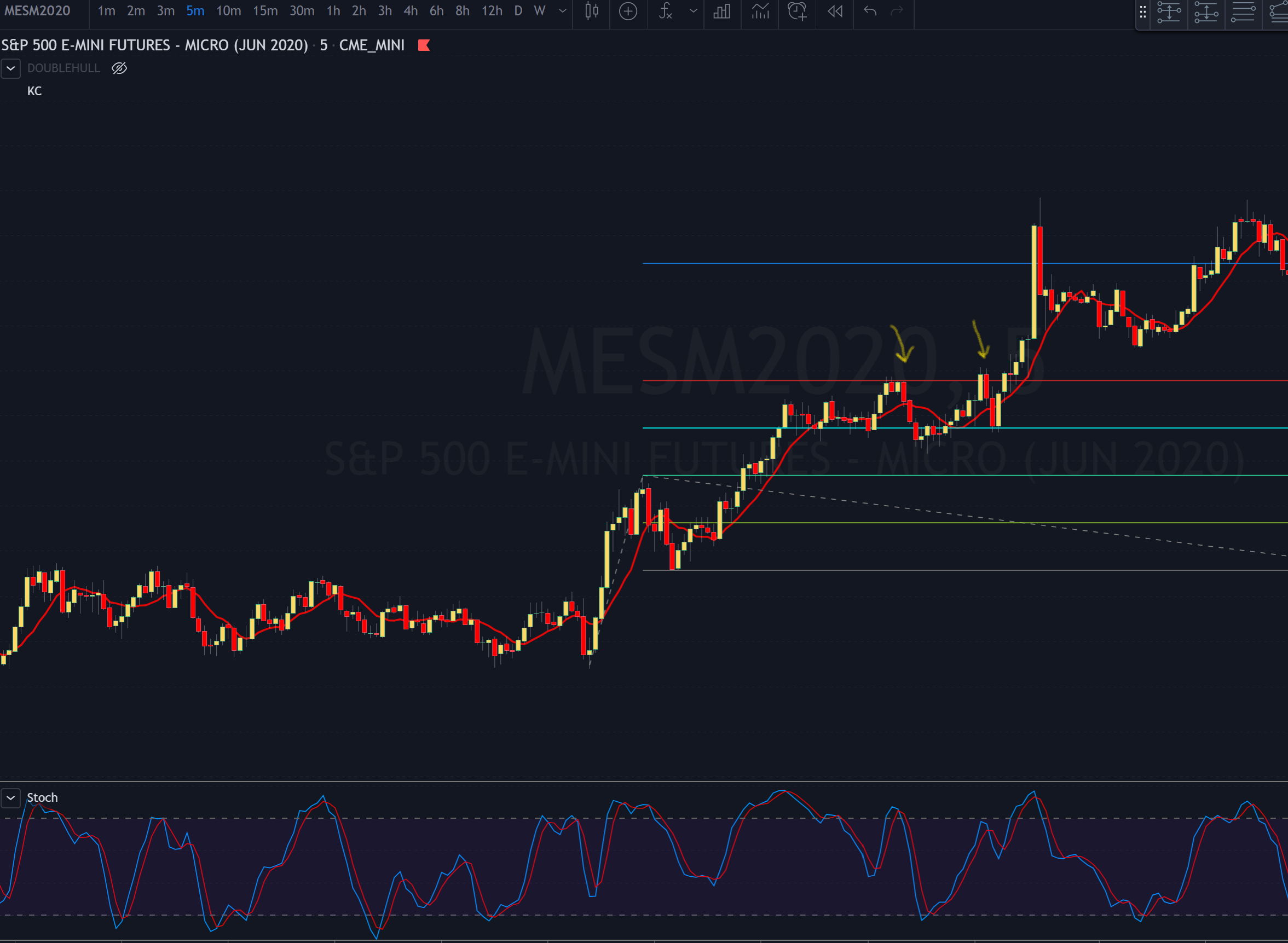Open the financials bar chart icon
Screen dimensions: 1288x943
click(x=722, y=11)
